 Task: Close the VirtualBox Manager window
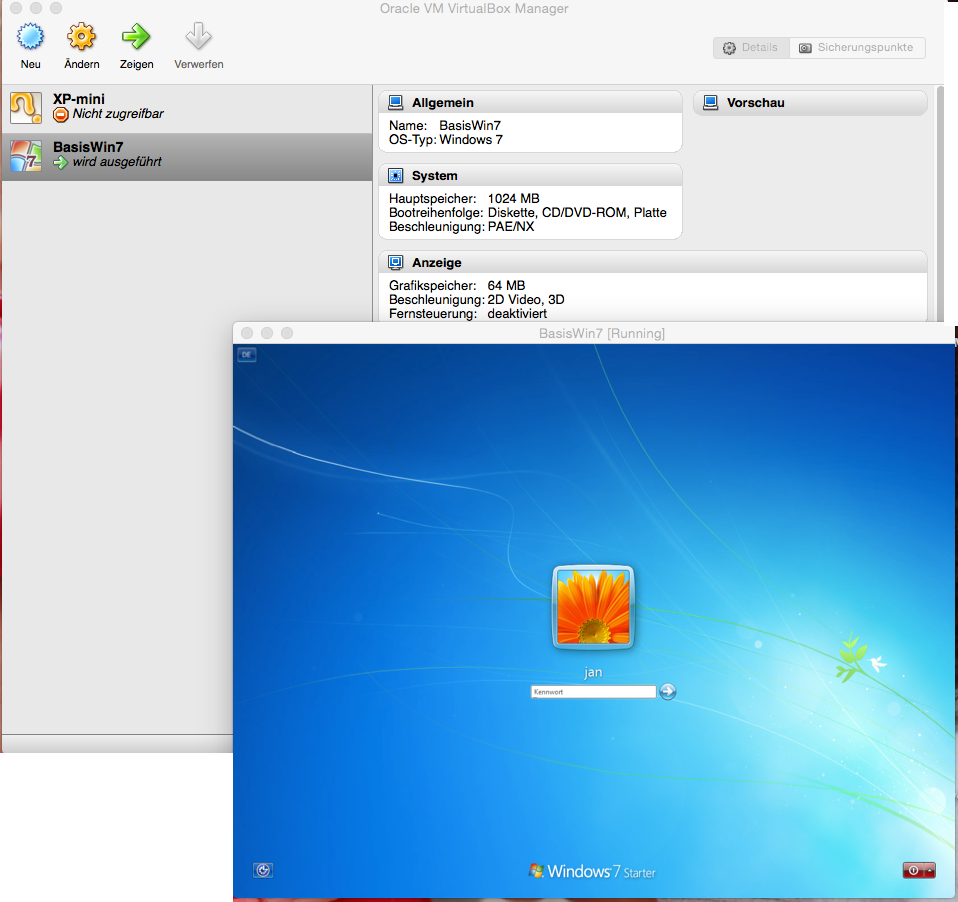point(16,8)
